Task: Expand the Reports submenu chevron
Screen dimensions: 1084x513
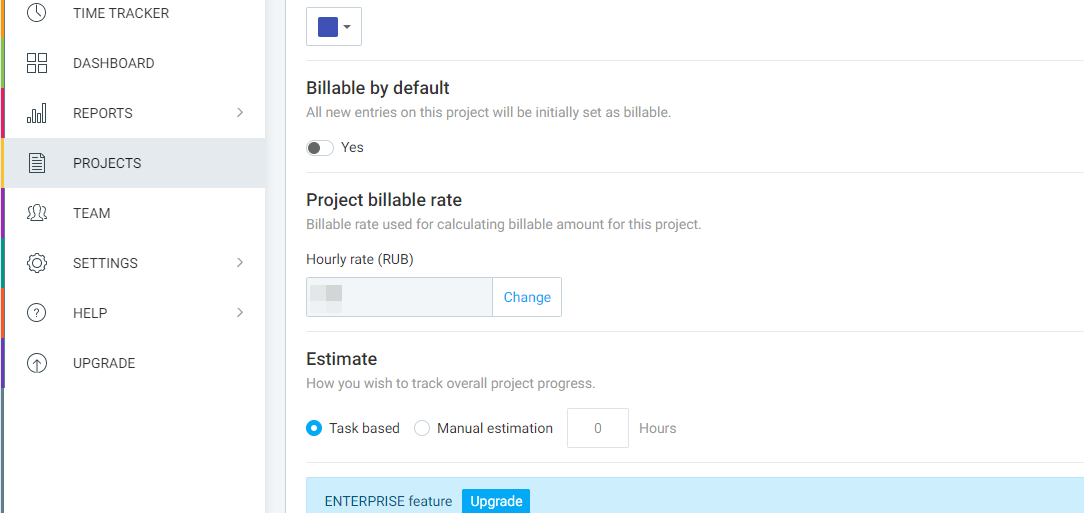Action: tap(240, 113)
